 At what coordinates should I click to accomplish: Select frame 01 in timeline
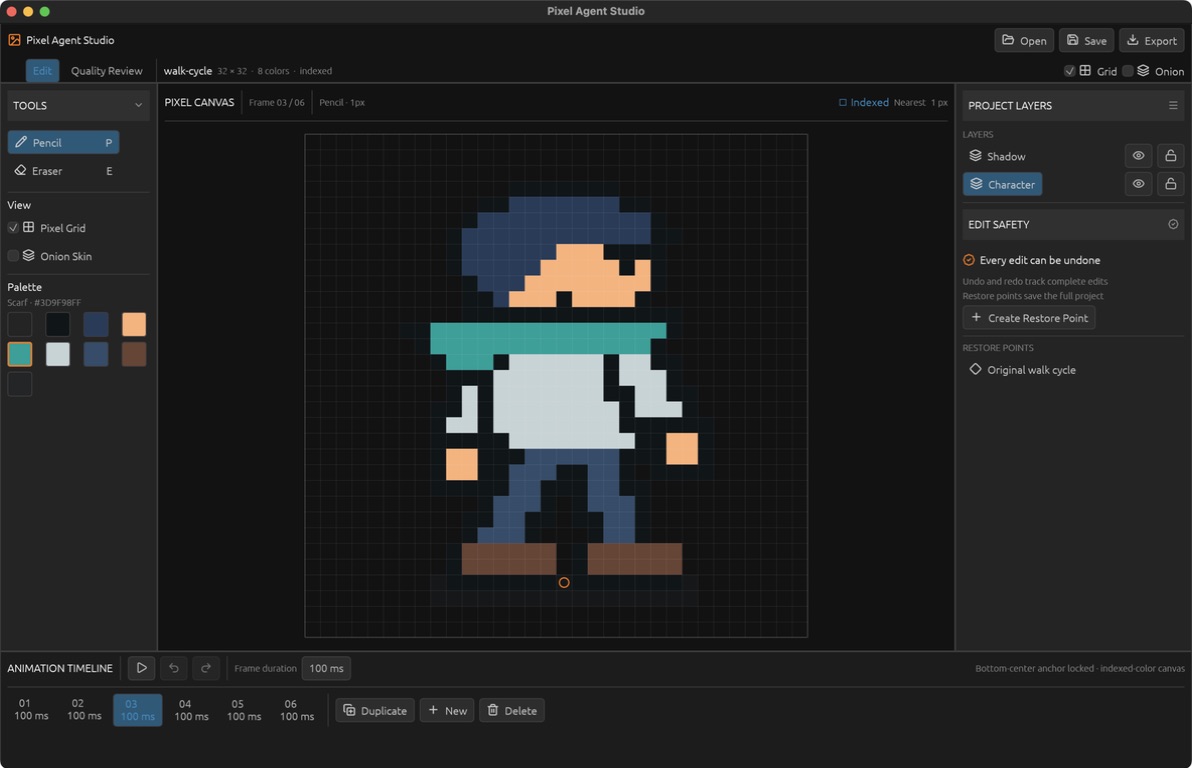tap(31, 710)
